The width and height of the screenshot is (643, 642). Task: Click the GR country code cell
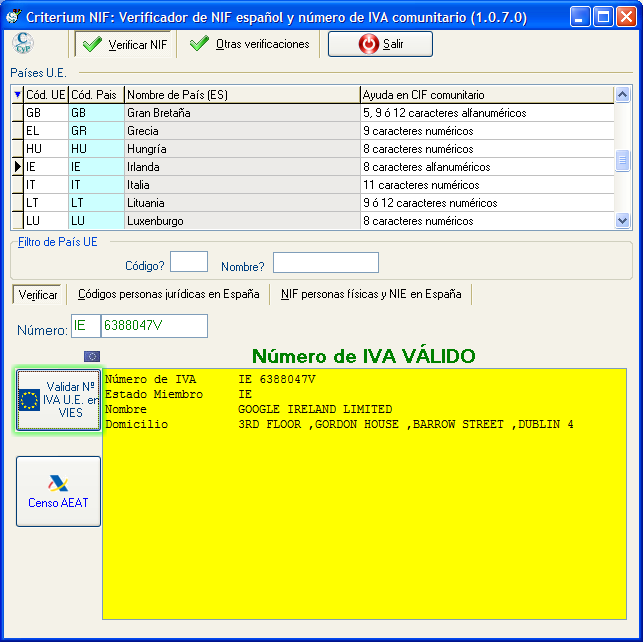click(x=96, y=131)
